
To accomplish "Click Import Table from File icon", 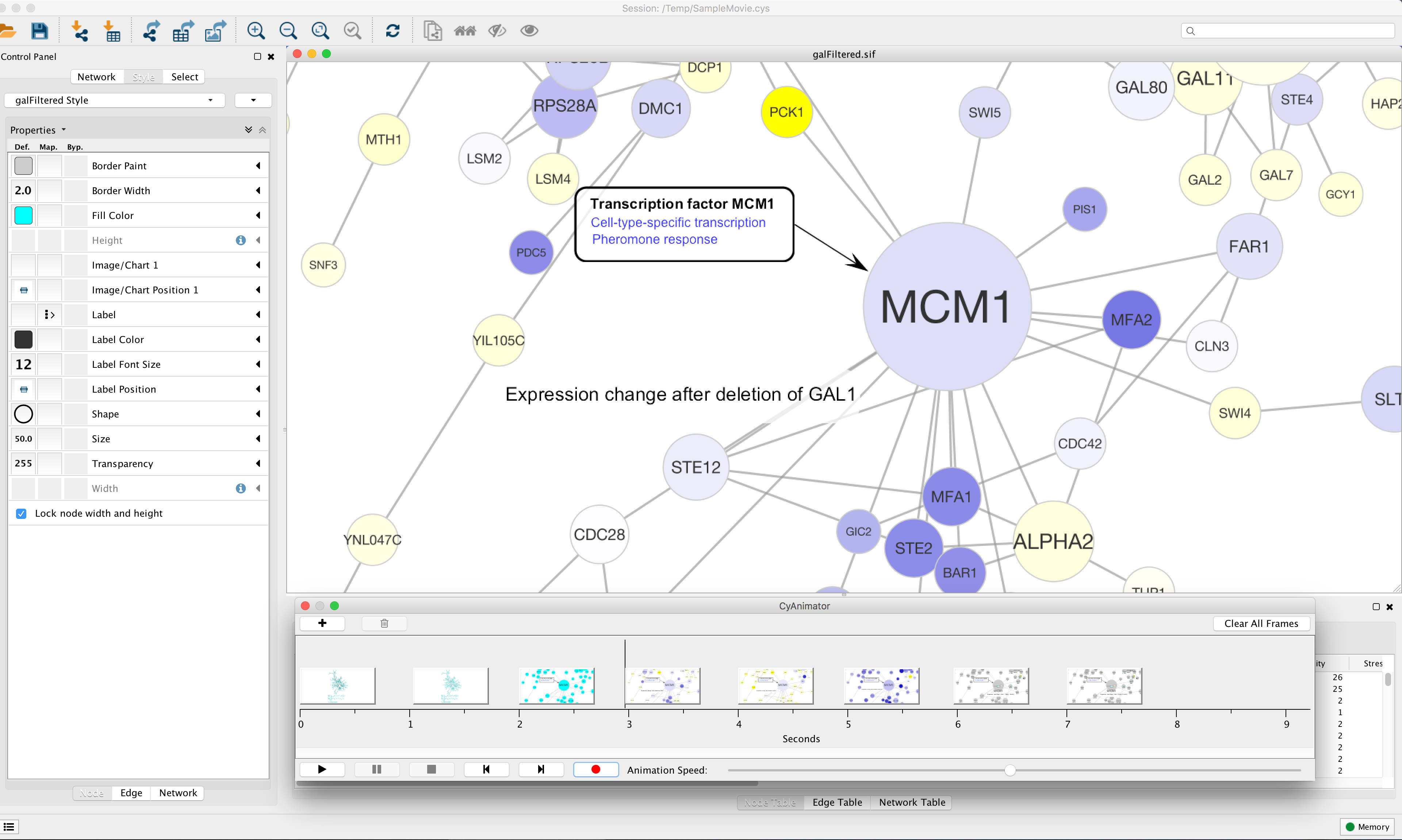I will 112,31.
